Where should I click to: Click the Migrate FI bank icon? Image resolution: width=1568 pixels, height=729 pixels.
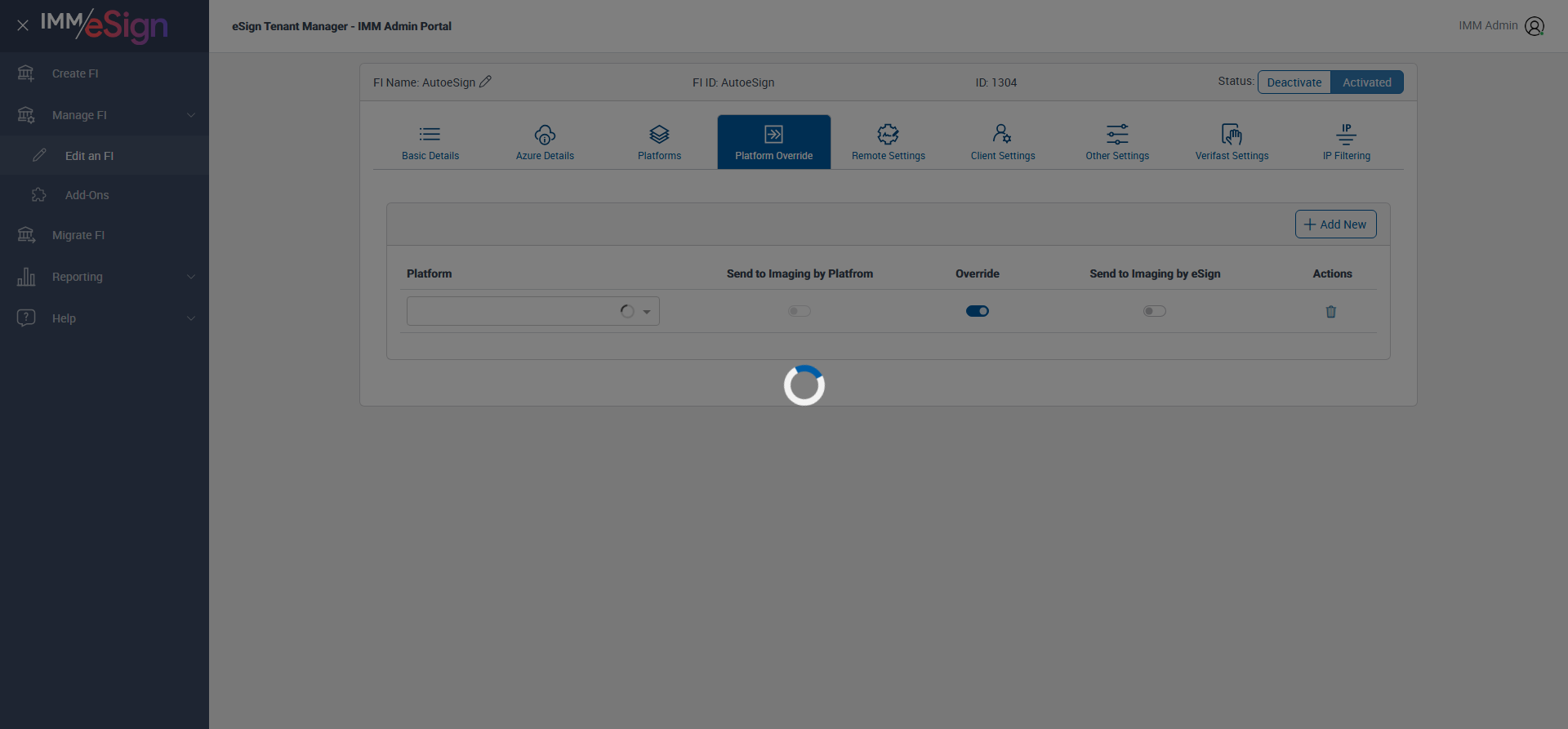26,235
